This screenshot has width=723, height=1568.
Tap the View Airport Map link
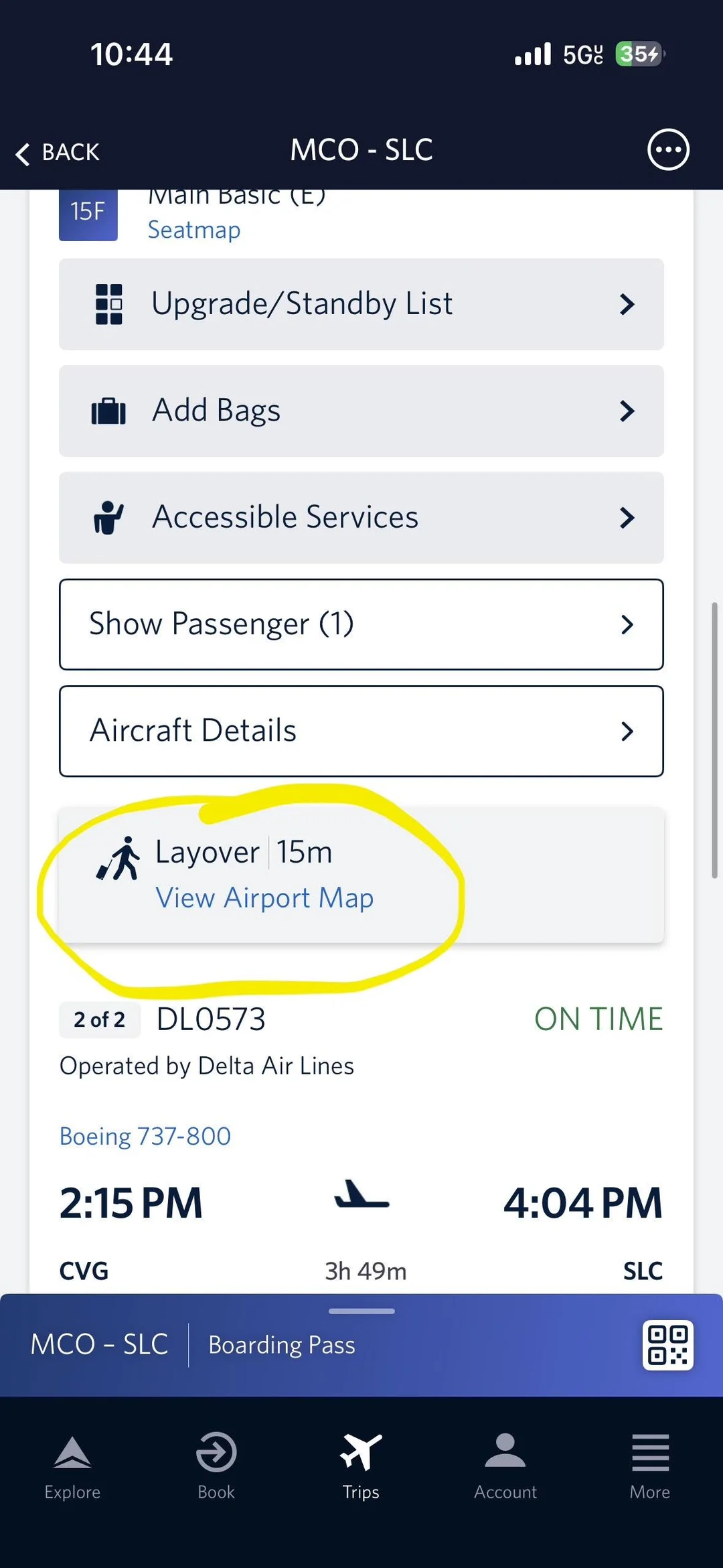pyautogui.click(x=264, y=898)
